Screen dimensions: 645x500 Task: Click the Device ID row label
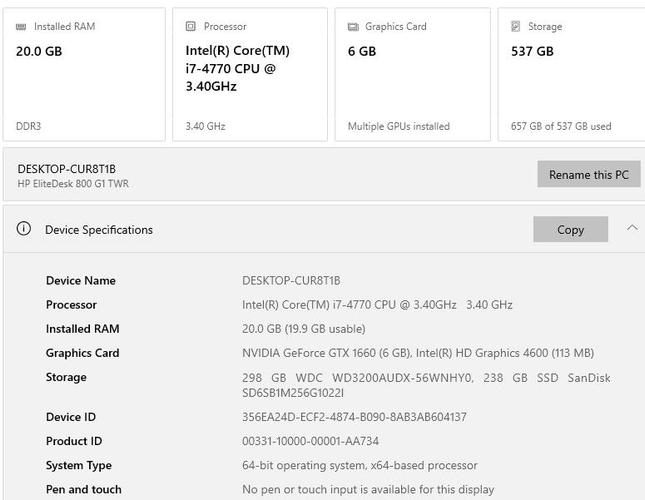[x=71, y=417]
